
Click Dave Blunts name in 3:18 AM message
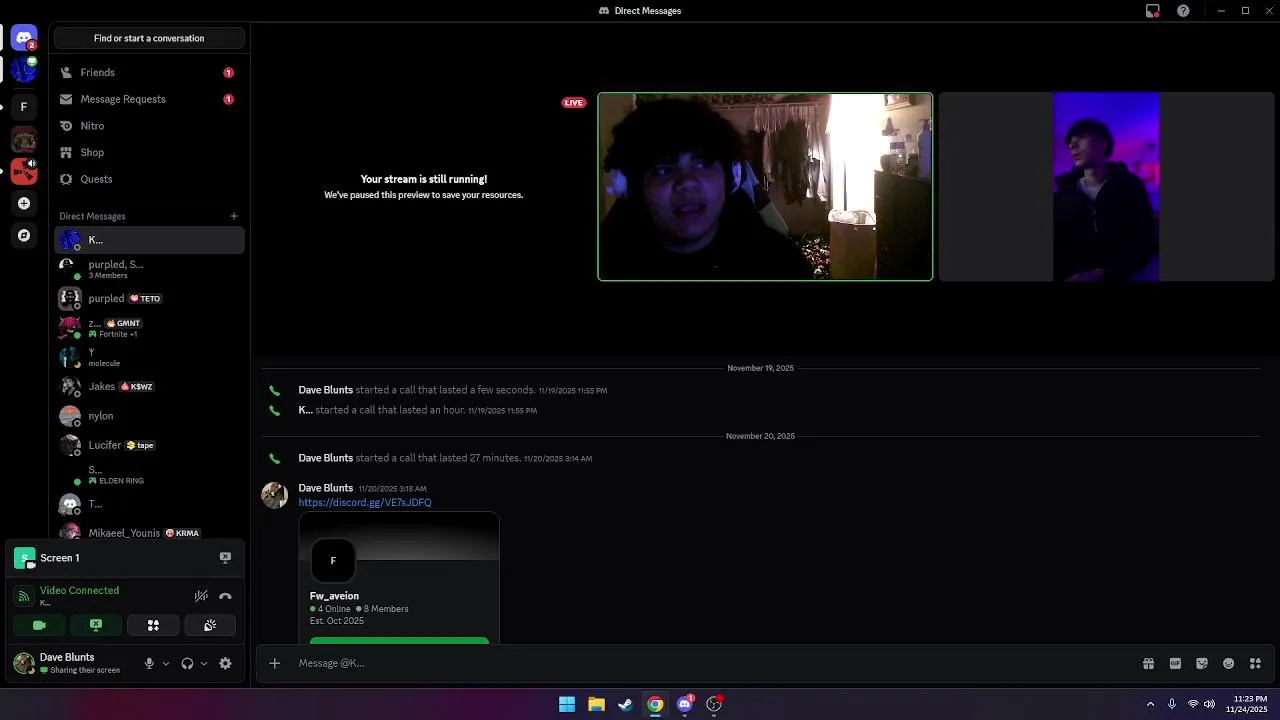click(326, 488)
